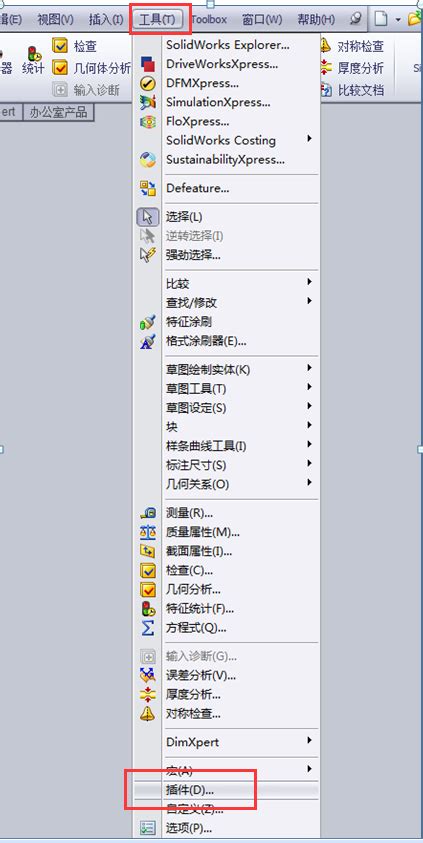The image size is (423, 843).
Task: Click the 测量 measure tool icon
Action: point(147,513)
